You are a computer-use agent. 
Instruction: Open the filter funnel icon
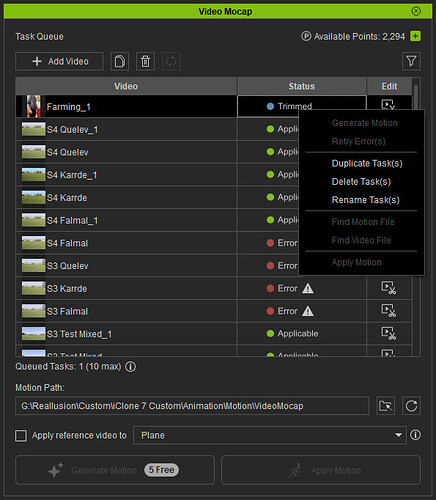[x=411, y=61]
